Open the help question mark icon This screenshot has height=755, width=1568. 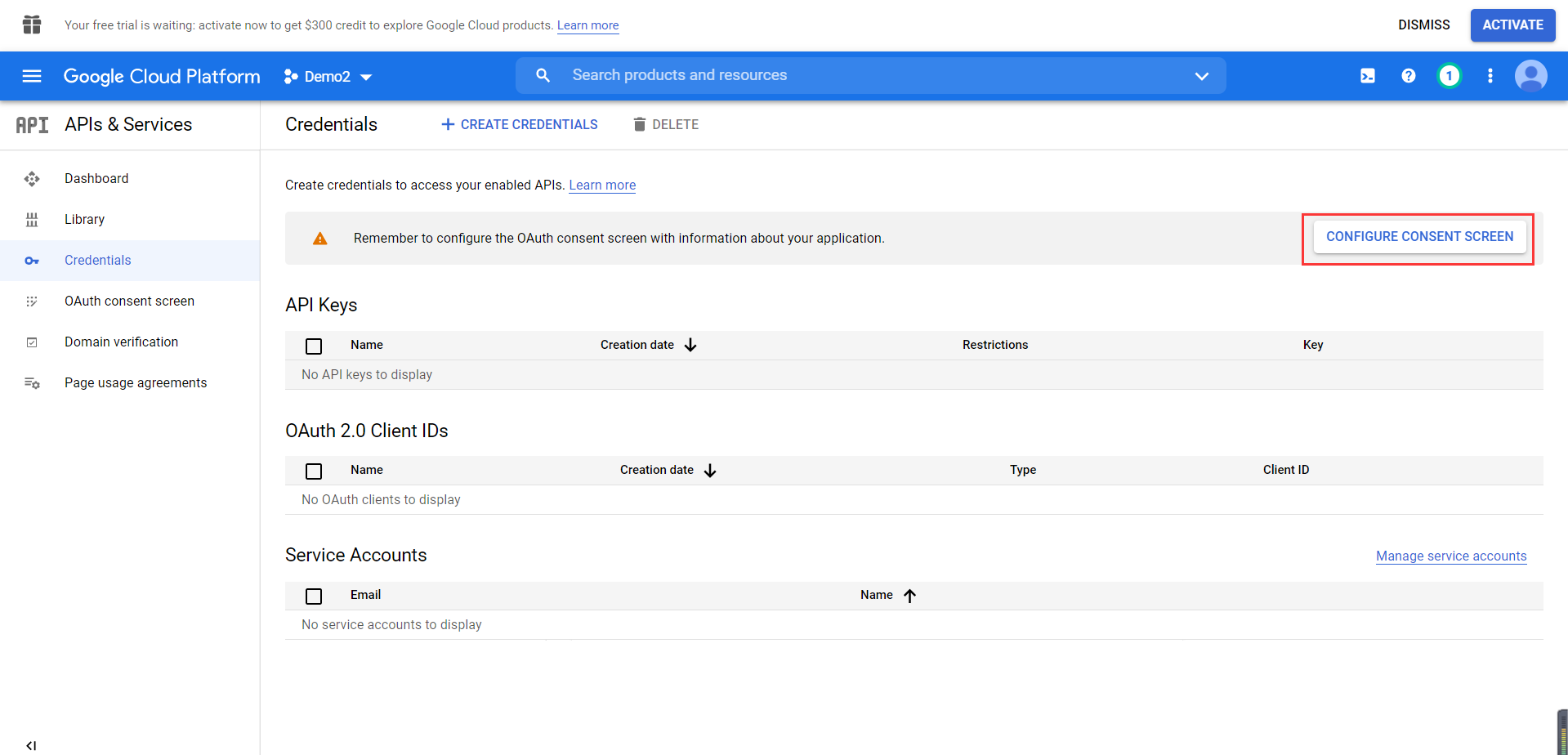tap(1408, 76)
